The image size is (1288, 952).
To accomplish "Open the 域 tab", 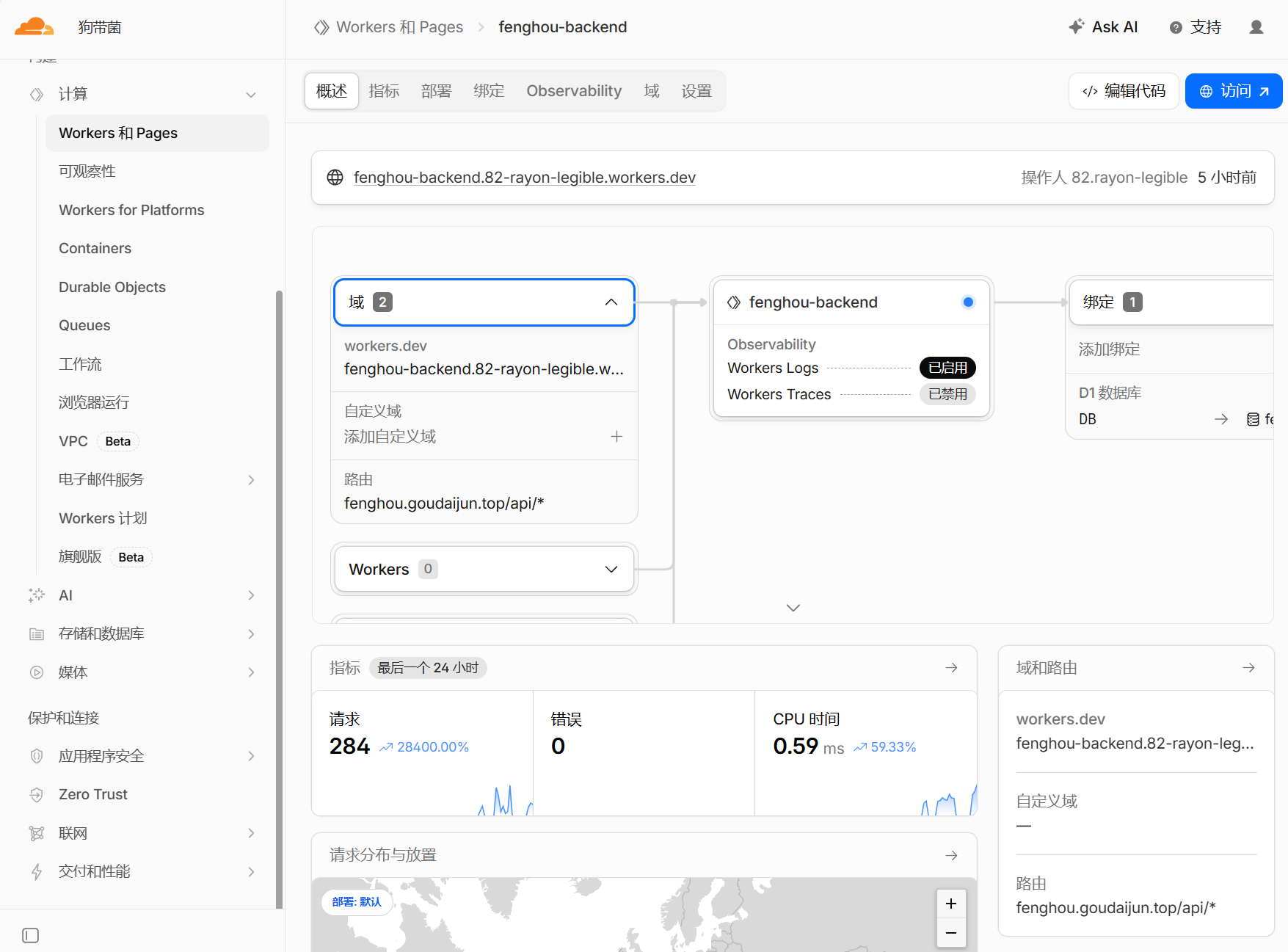I will click(x=652, y=91).
